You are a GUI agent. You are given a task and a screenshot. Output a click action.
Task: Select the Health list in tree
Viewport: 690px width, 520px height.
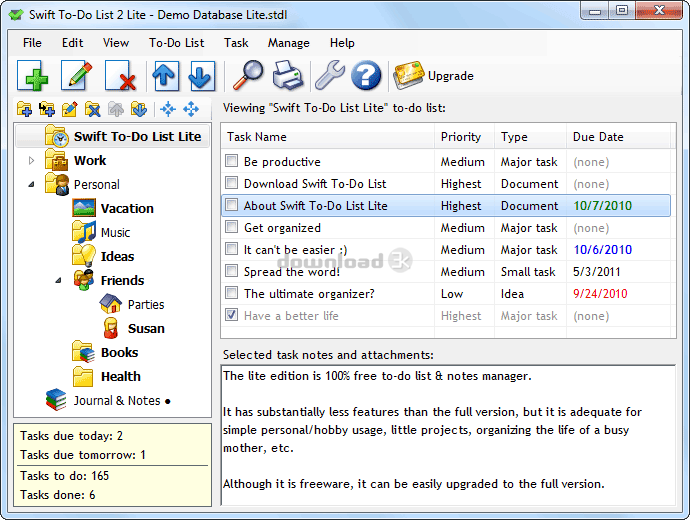point(121,376)
